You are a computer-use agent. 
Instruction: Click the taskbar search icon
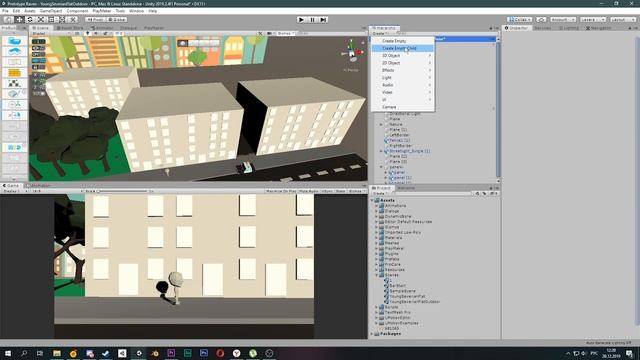pyautogui.click(x=24, y=353)
